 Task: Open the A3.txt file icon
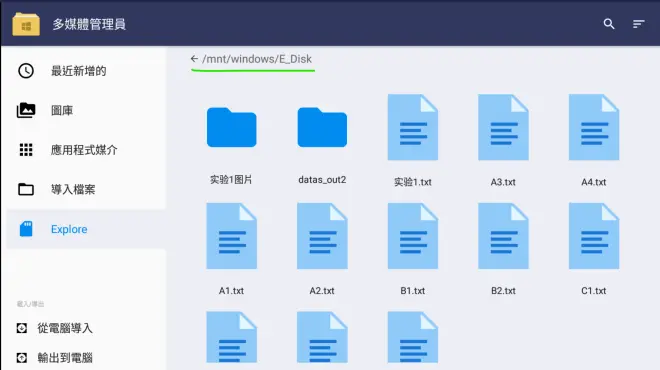click(x=503, y=127)
